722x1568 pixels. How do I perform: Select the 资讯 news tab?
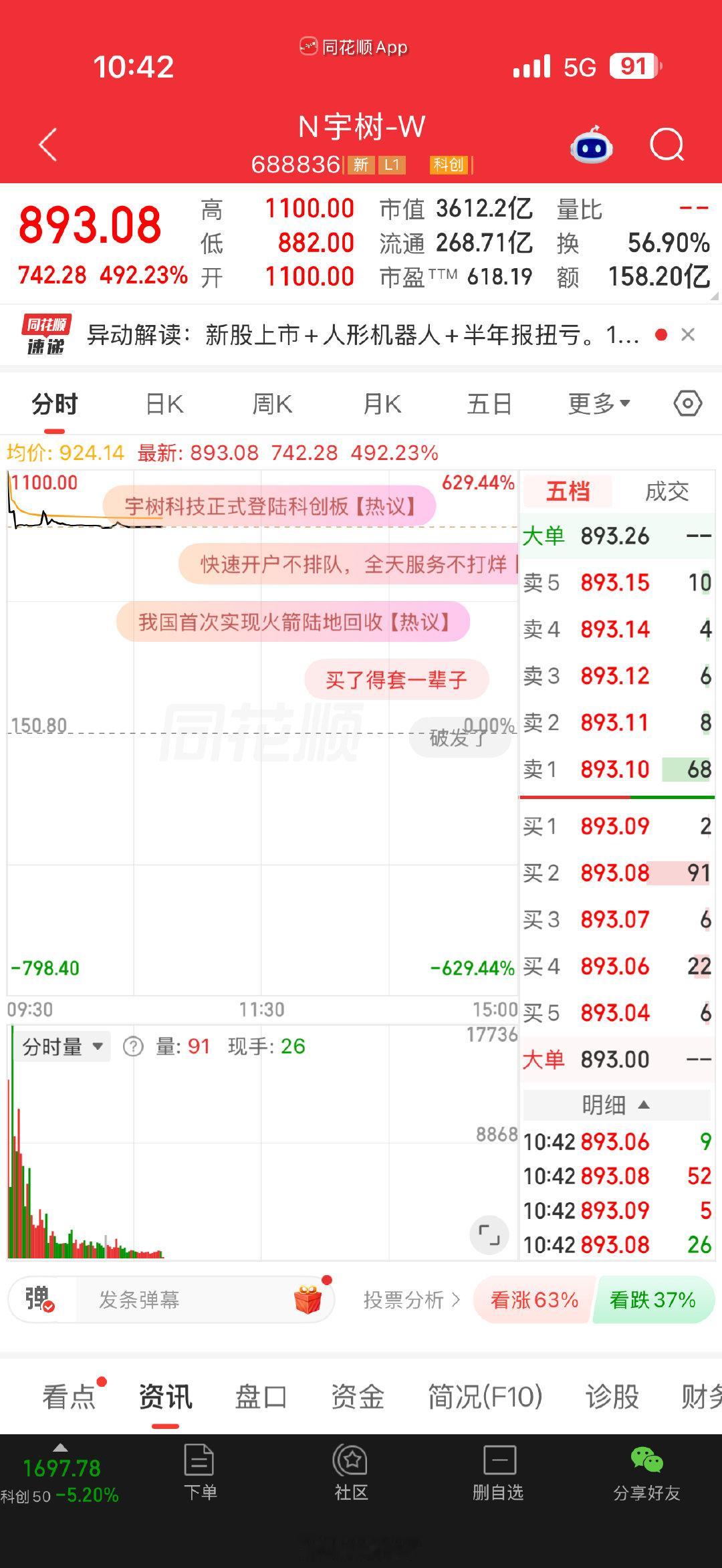coord(165,1396)
